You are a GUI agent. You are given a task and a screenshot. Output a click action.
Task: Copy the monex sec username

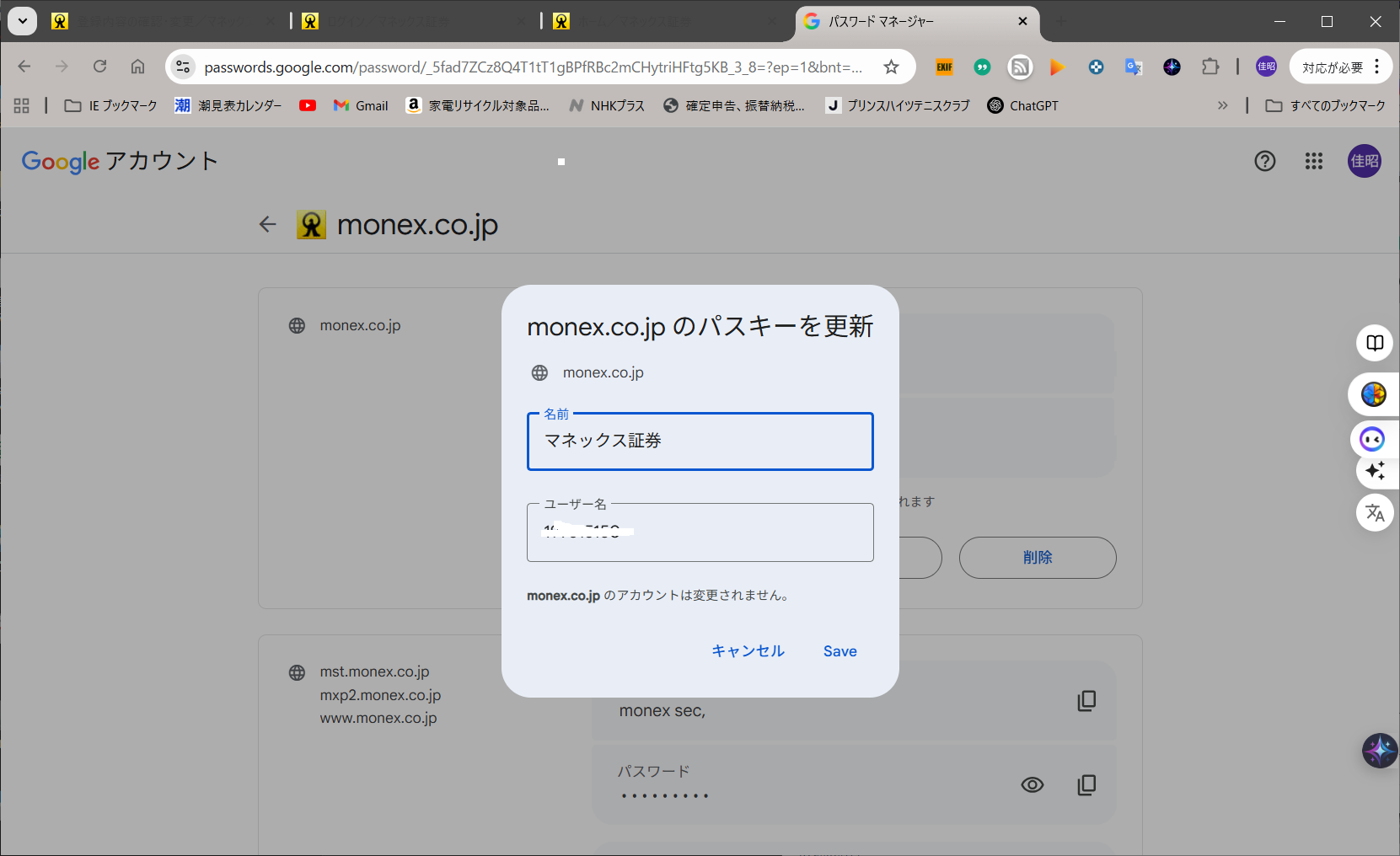click(1086, 701)
